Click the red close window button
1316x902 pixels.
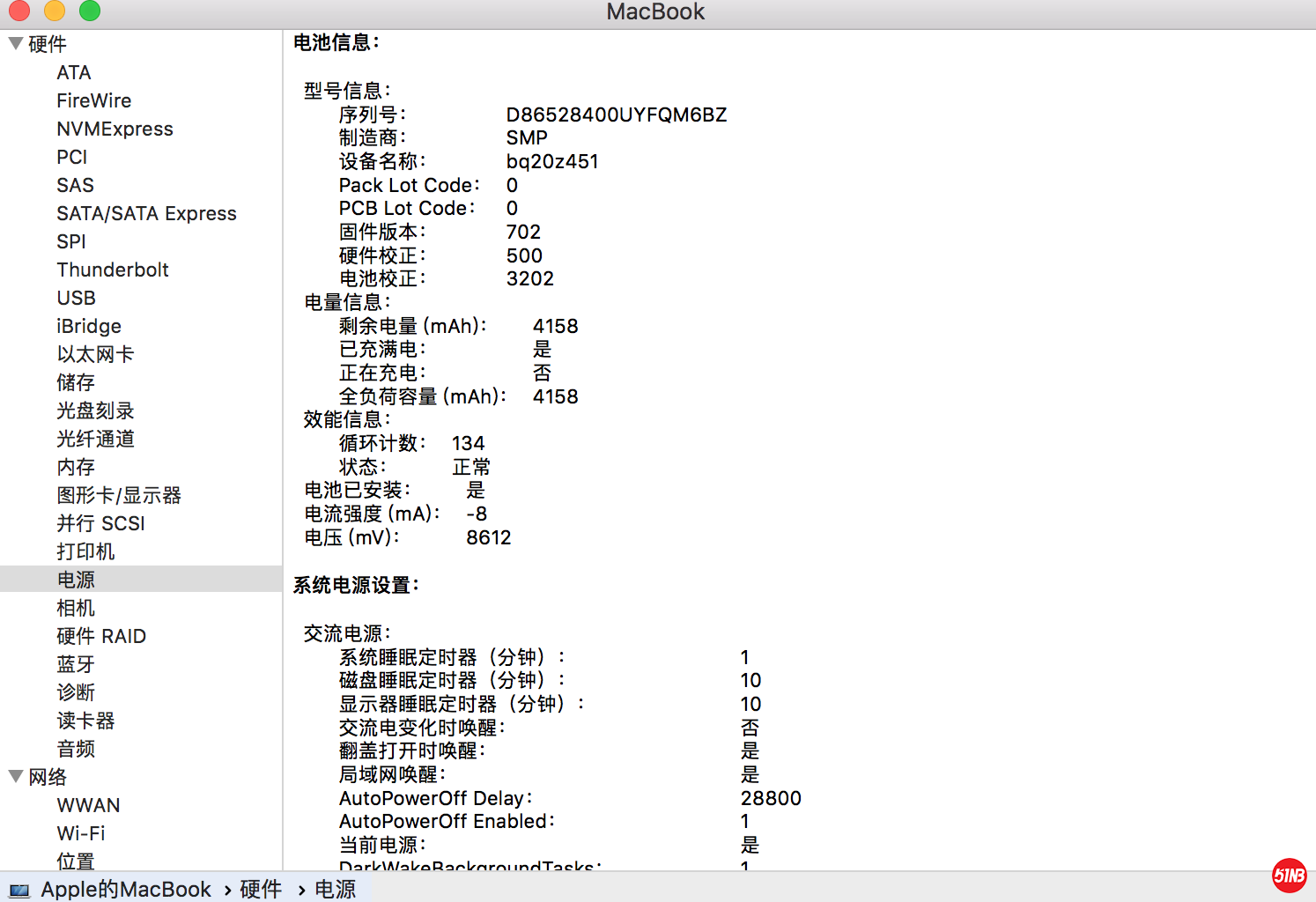tap(19, 11)
